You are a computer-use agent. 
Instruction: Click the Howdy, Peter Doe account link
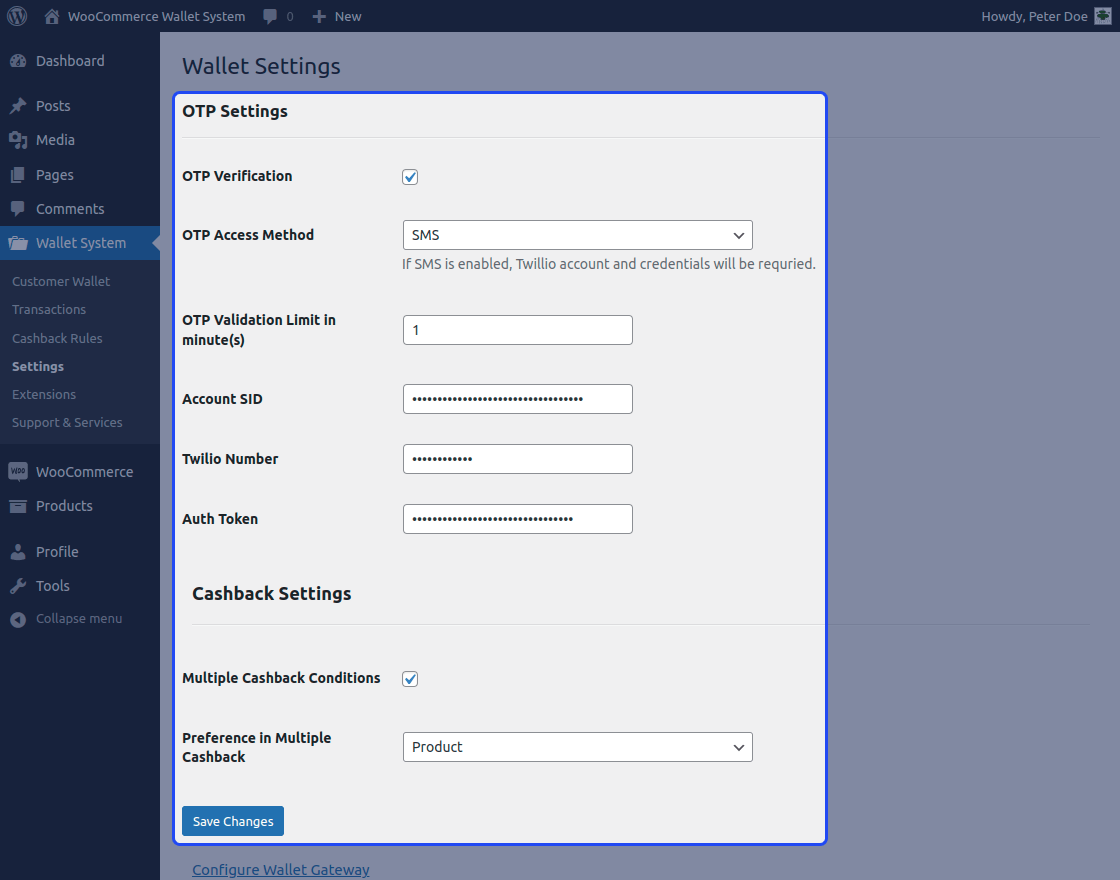(x=1034, y=16)
